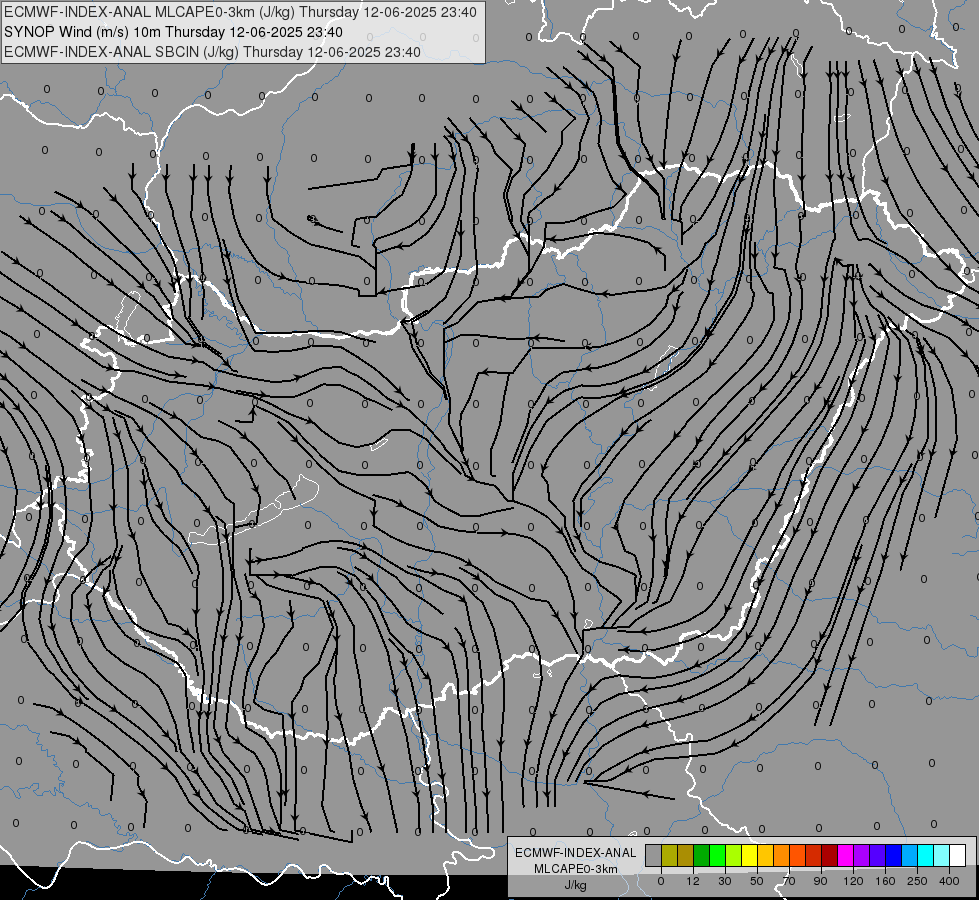This screenshot has width=979, height=900.
Task: Click the pure blue legend swatch
Action: pos(893,856)
